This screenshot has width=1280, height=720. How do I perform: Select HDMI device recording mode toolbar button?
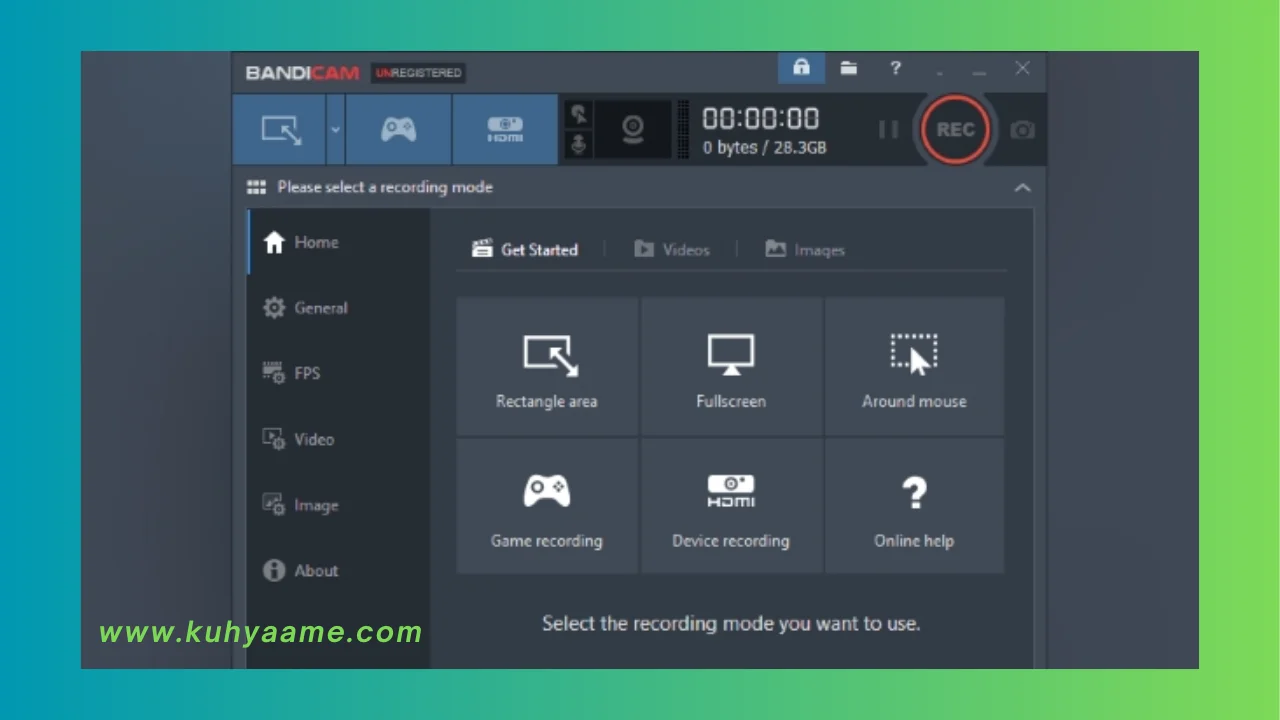pos(505,129)
